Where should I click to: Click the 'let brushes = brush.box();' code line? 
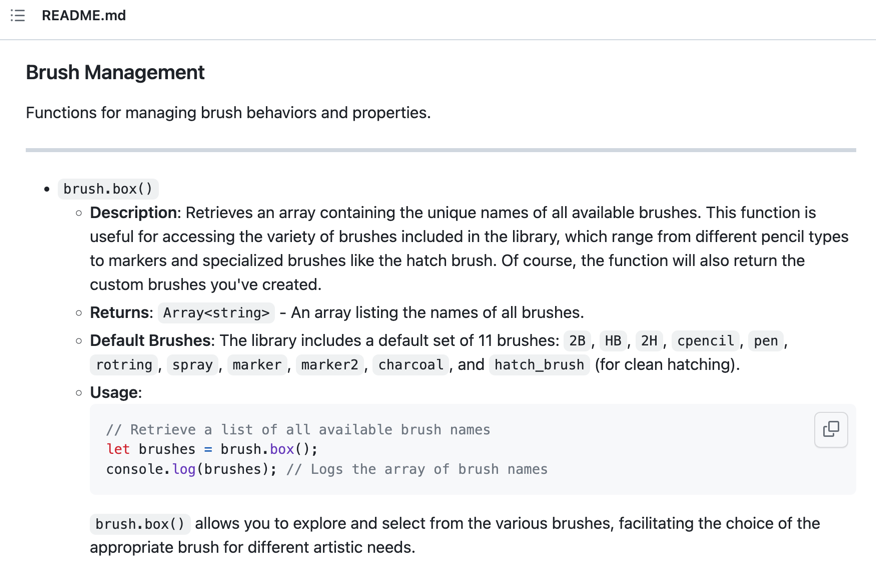tap(212, 449)
